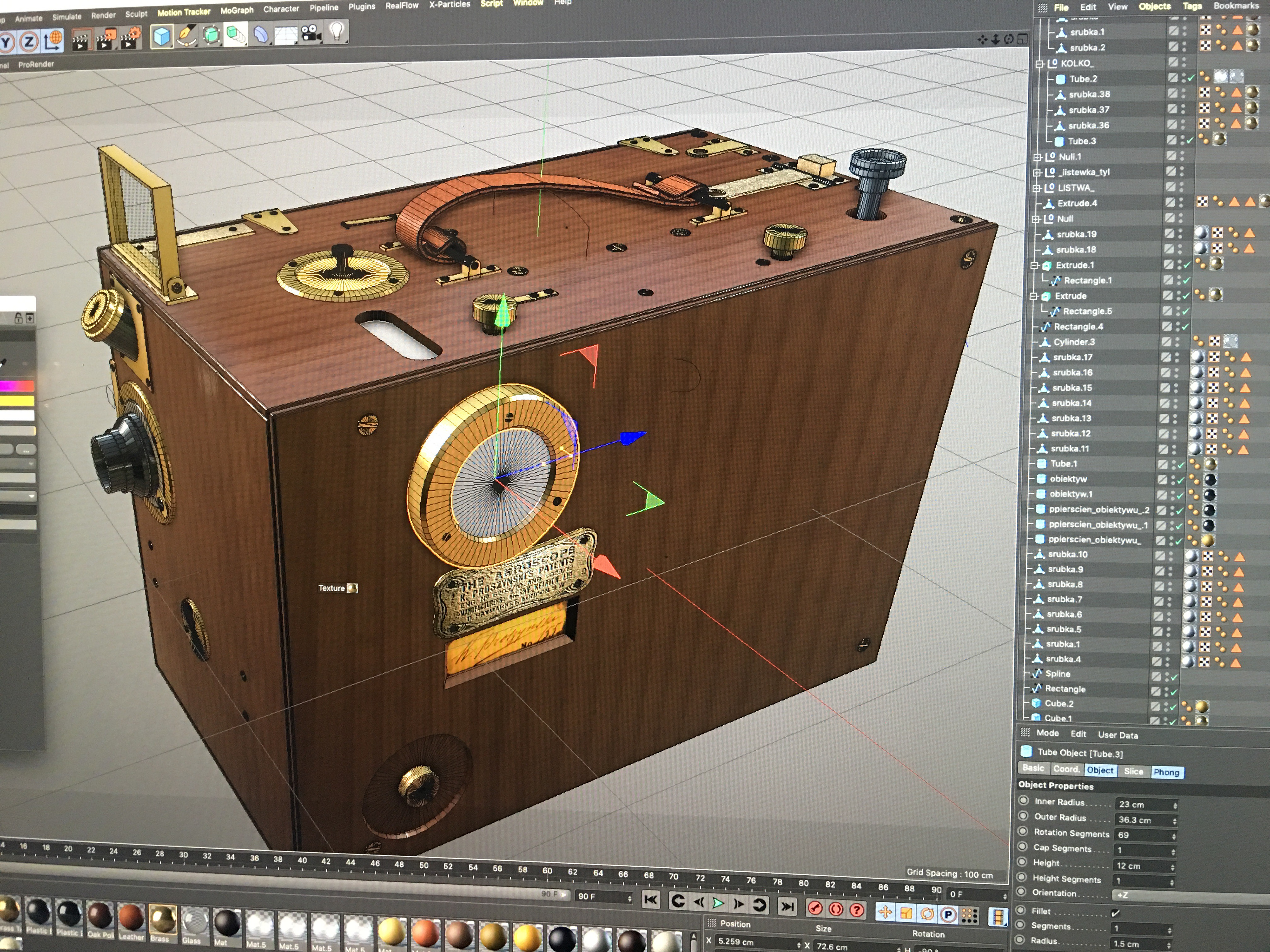Open the MoGraph menu

(236, 10)
